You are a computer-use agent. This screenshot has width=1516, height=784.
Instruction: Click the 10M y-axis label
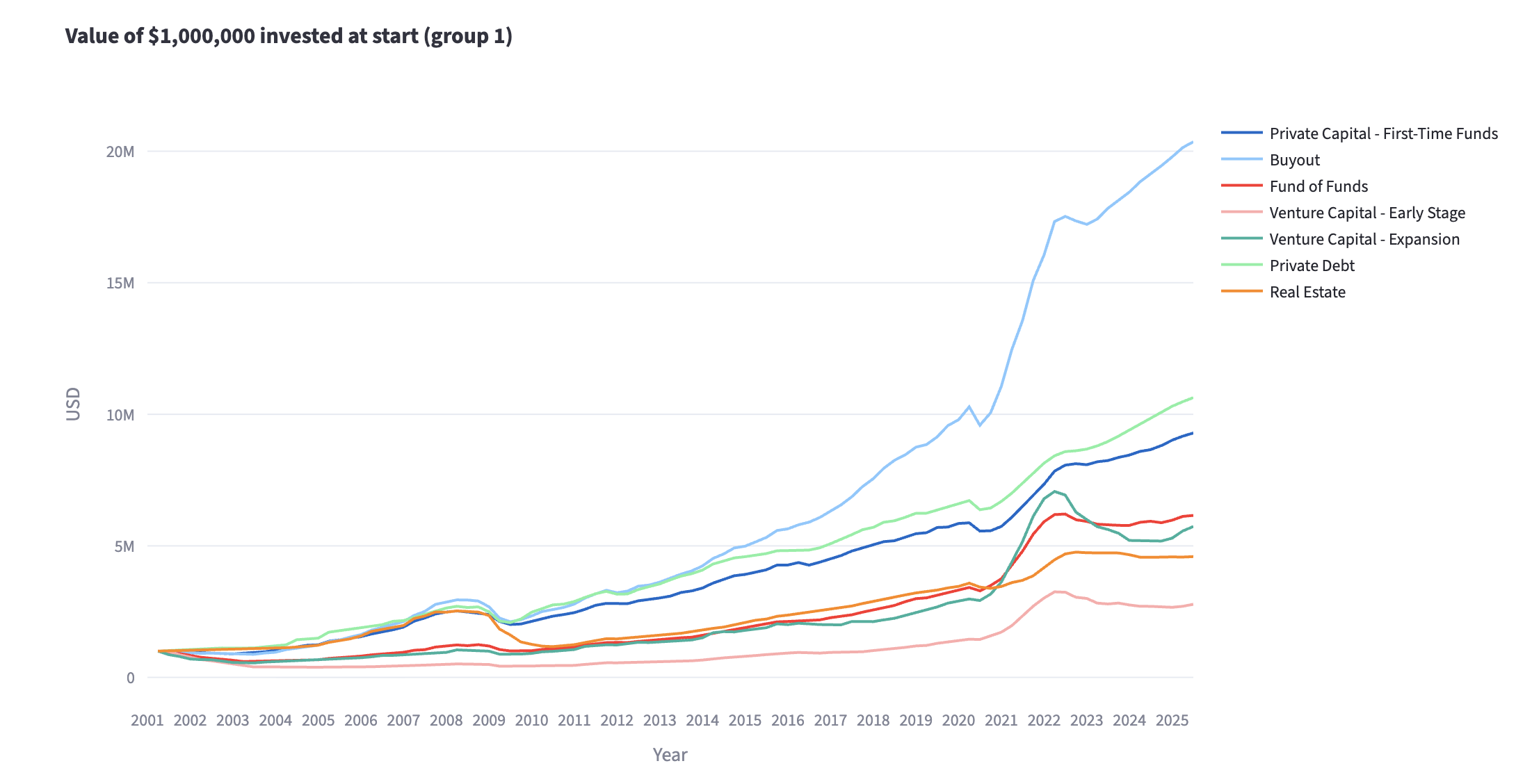click(x=120, y=415)
